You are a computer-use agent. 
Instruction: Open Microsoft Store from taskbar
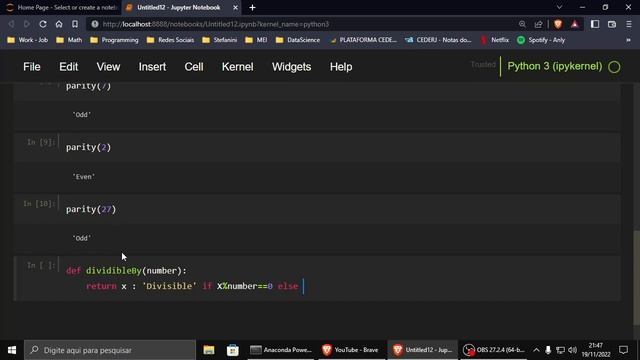tap(233, 350)
